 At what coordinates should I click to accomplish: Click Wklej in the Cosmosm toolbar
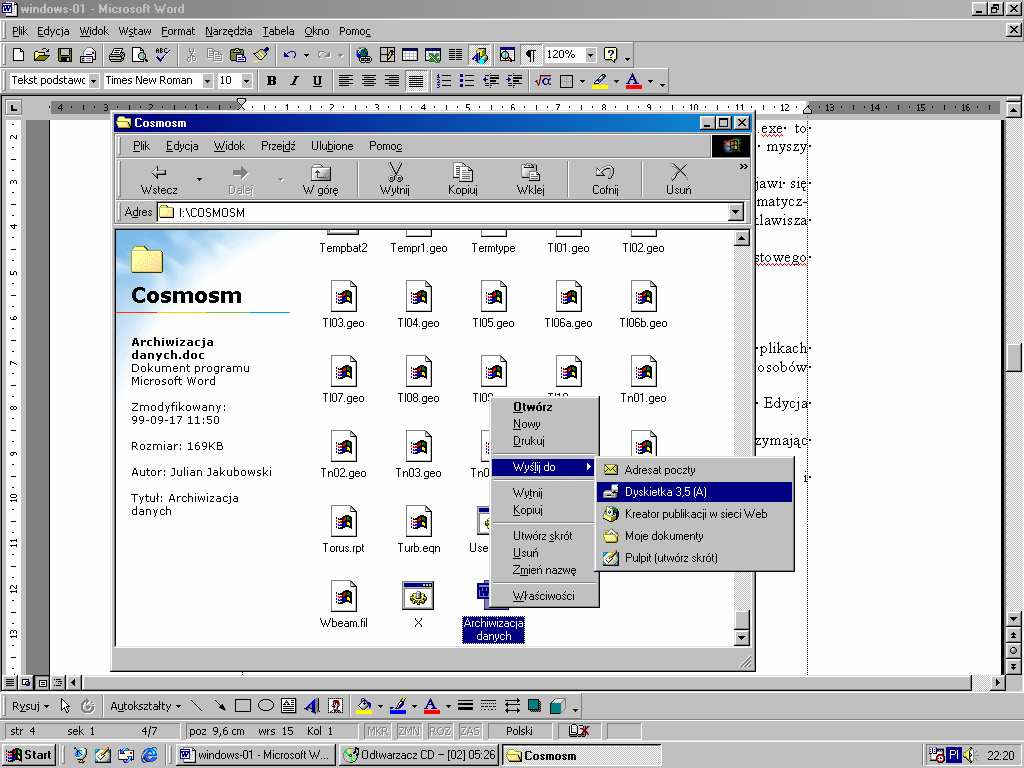point(530,180)
